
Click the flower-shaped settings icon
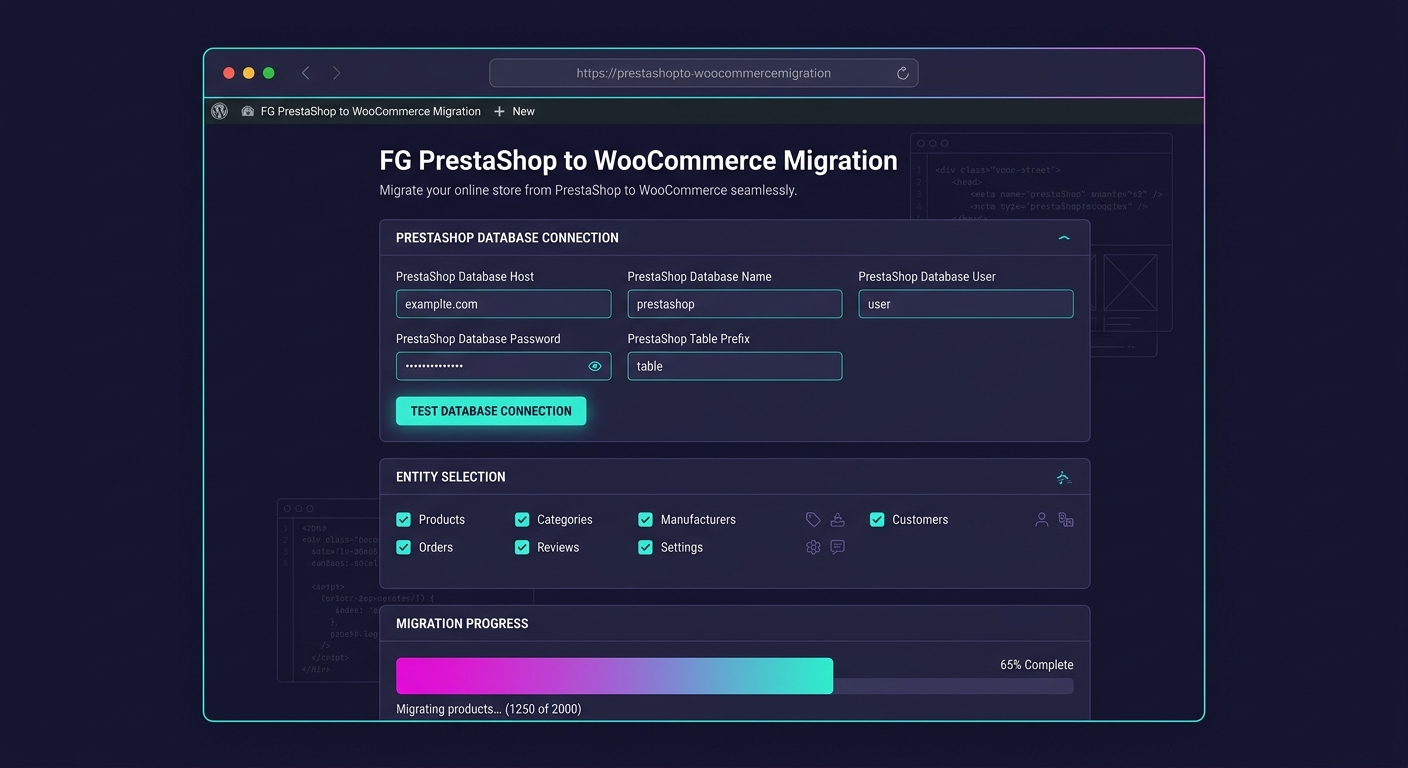pos(813,547)
